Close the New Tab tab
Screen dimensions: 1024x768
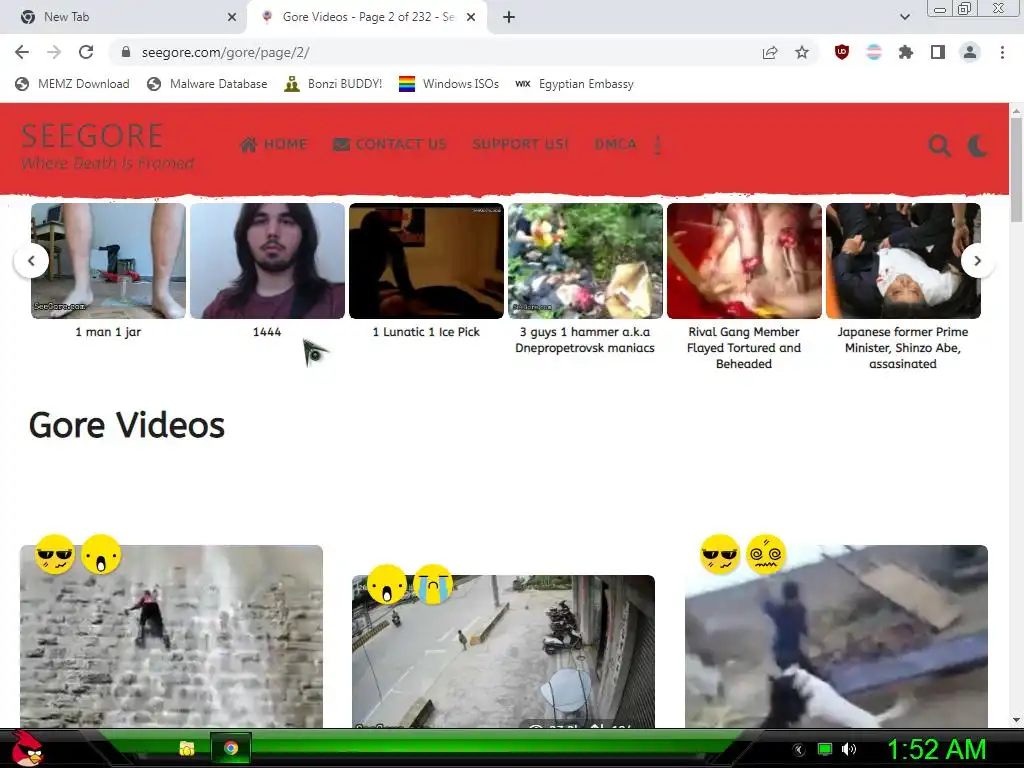click(232, 18)
